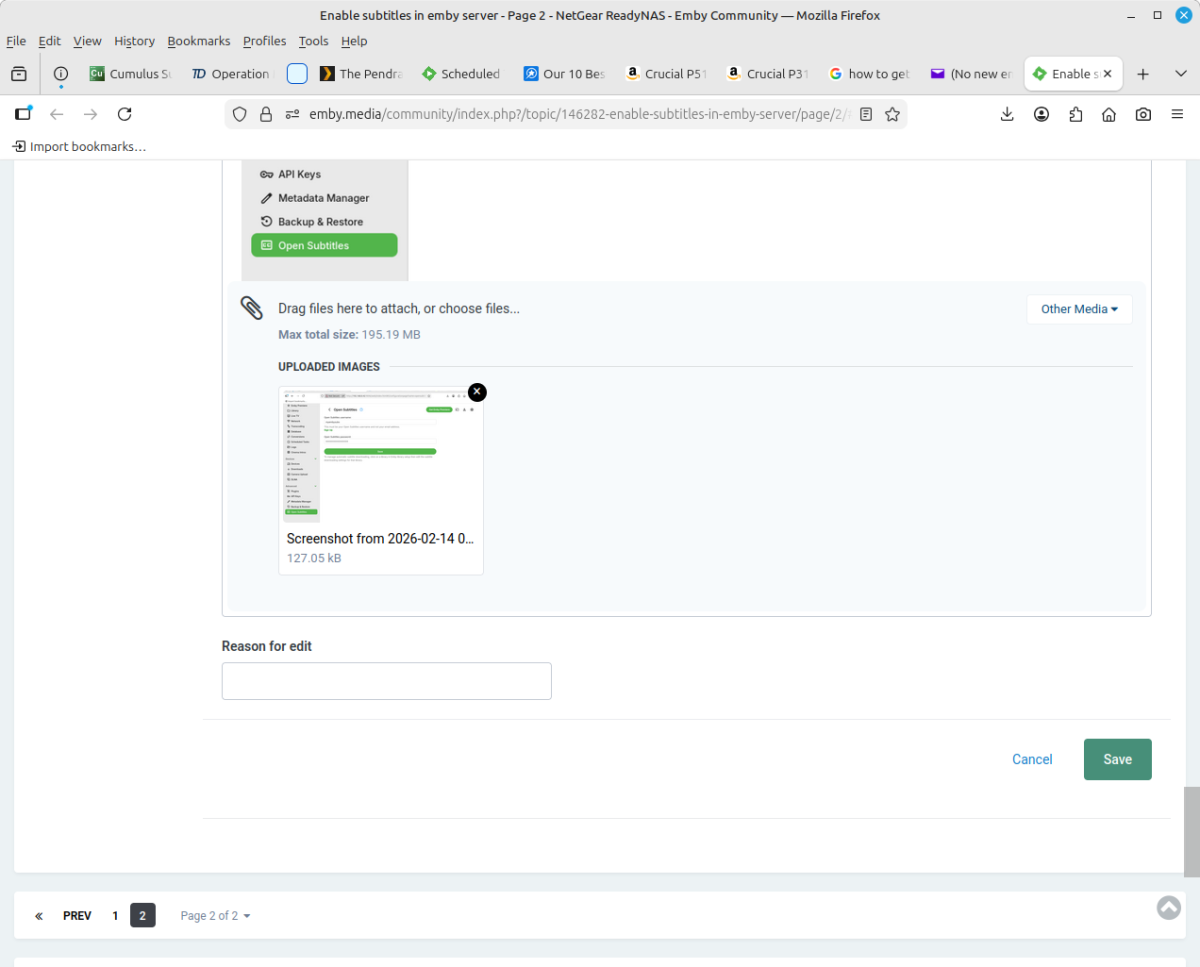Take a screenshot with the camera icon
The height and width of the screenshot is (967, 1200).
coord(1143,114)
